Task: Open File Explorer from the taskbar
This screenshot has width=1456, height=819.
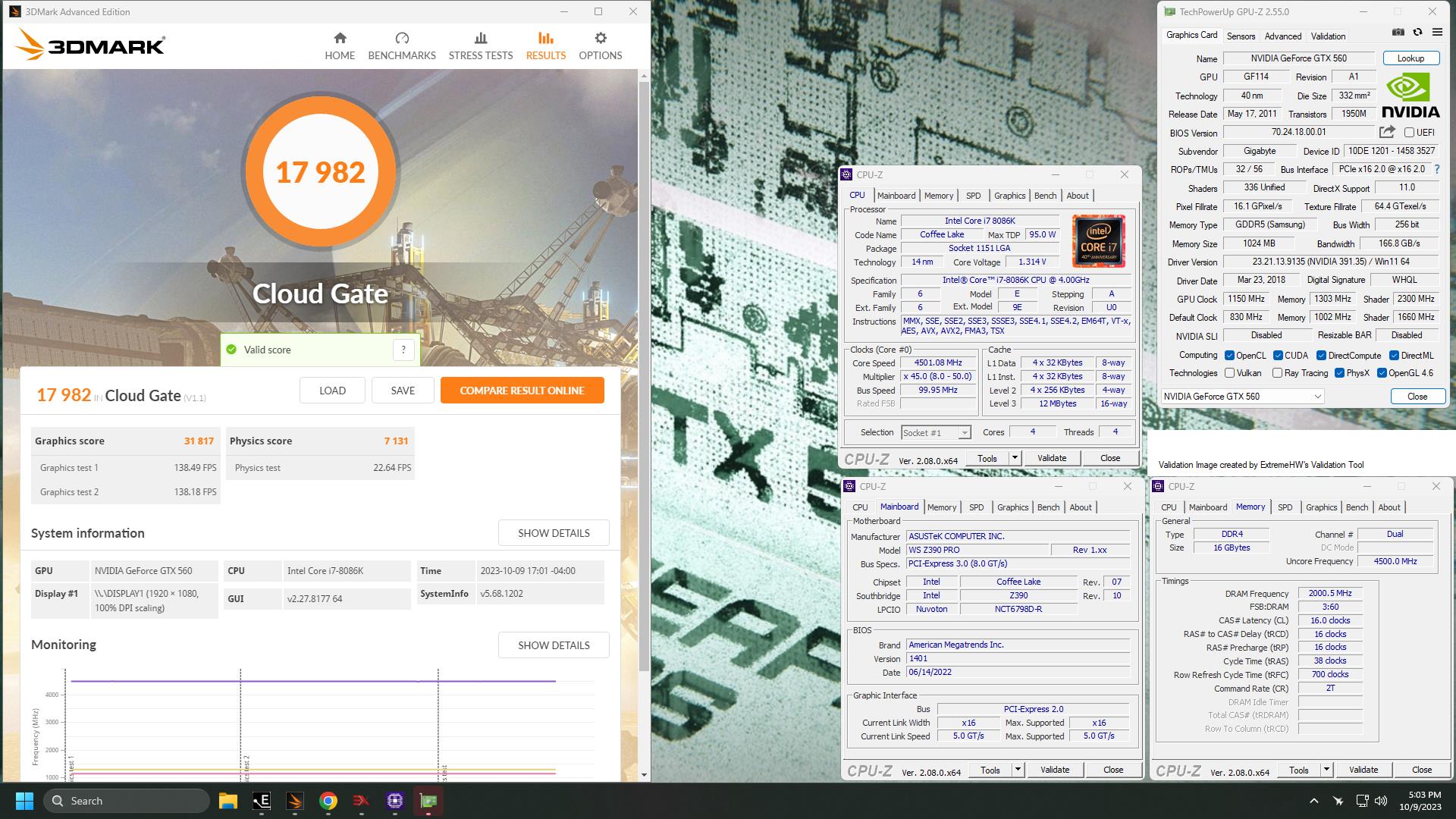Action: coord(227,801)
